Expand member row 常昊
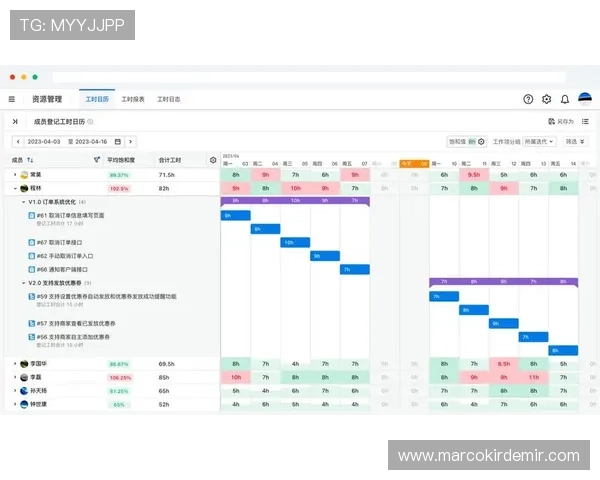The height and width of the screenshot is (480, 600). [x=15, y=175]
